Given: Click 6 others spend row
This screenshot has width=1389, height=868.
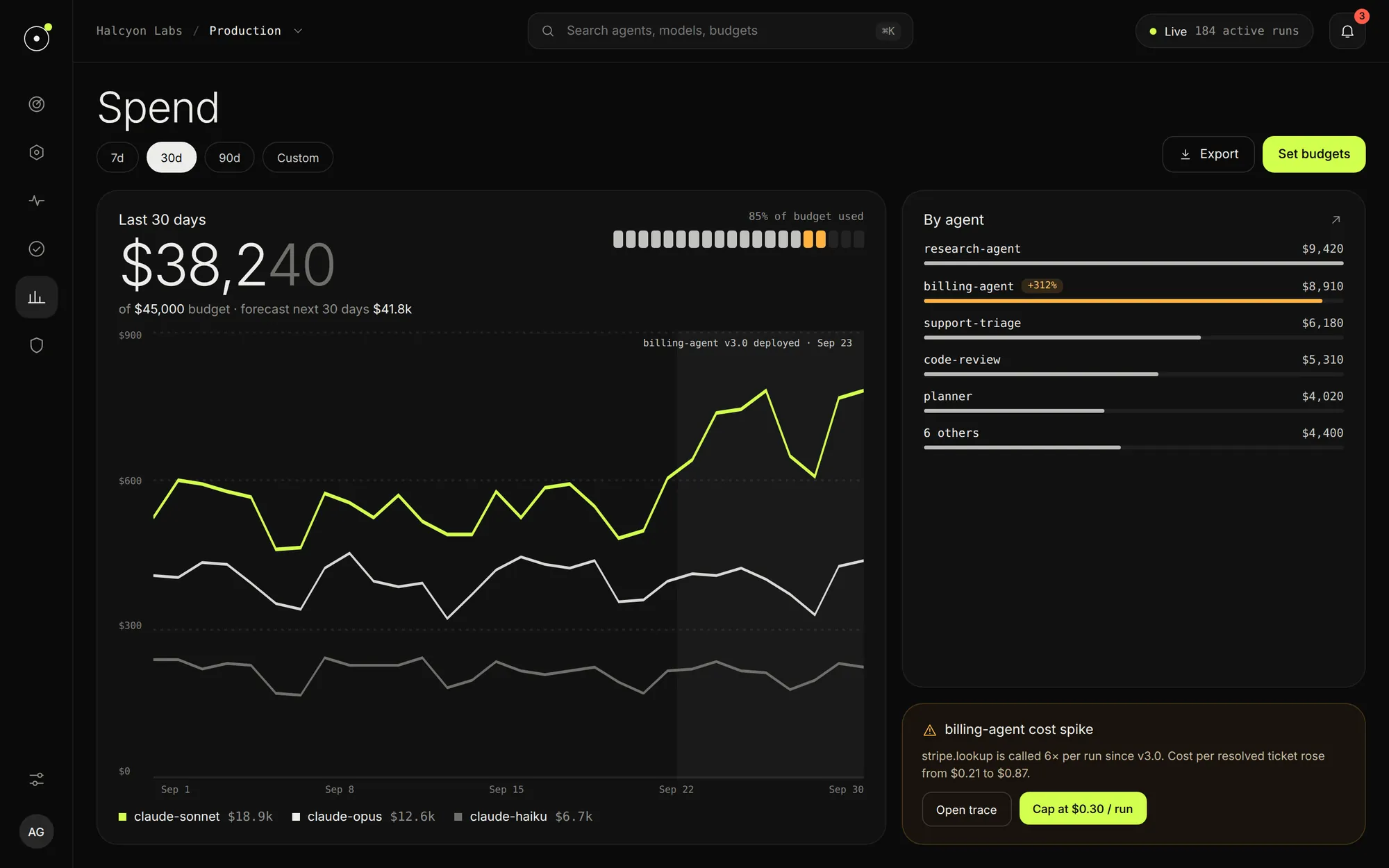Looking at the screenshot, I should tap(1133, 439).
